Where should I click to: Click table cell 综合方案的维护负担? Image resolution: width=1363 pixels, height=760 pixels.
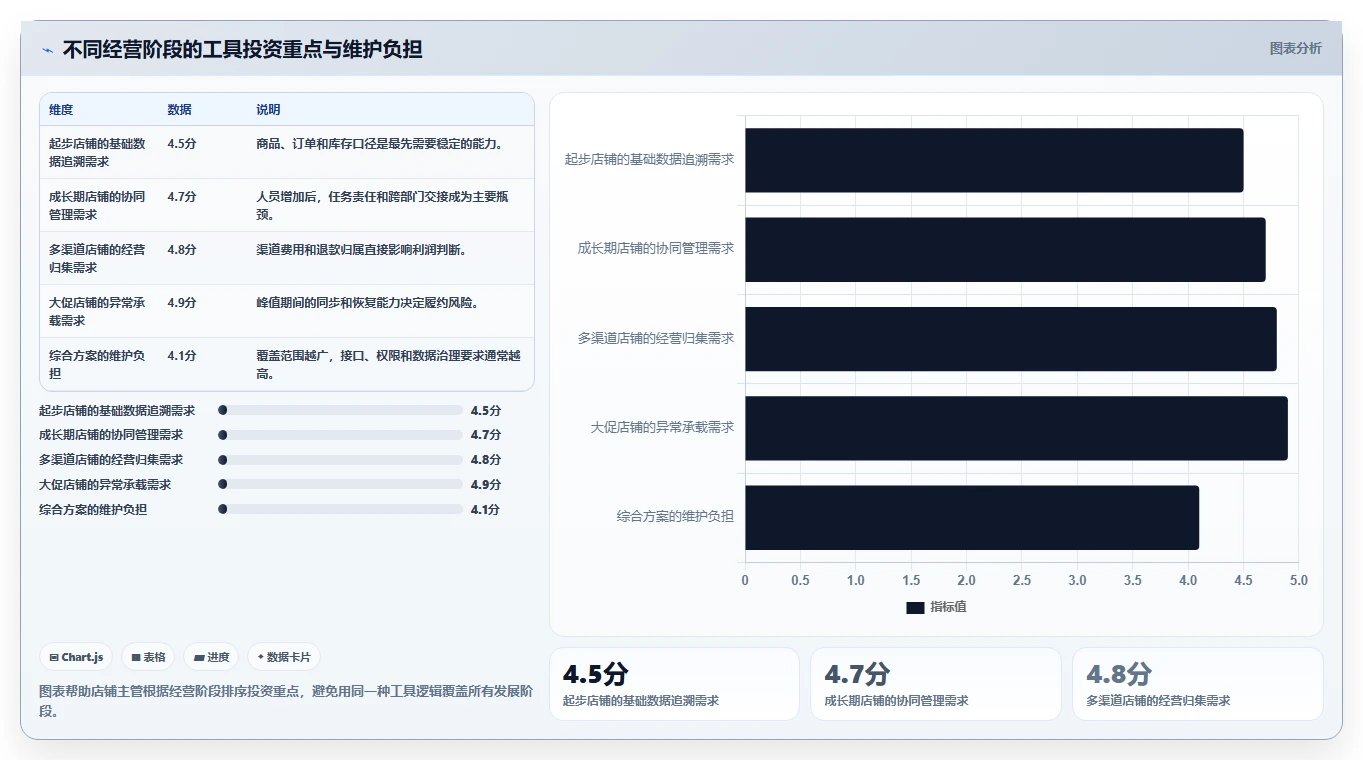(x=97, y=364)
